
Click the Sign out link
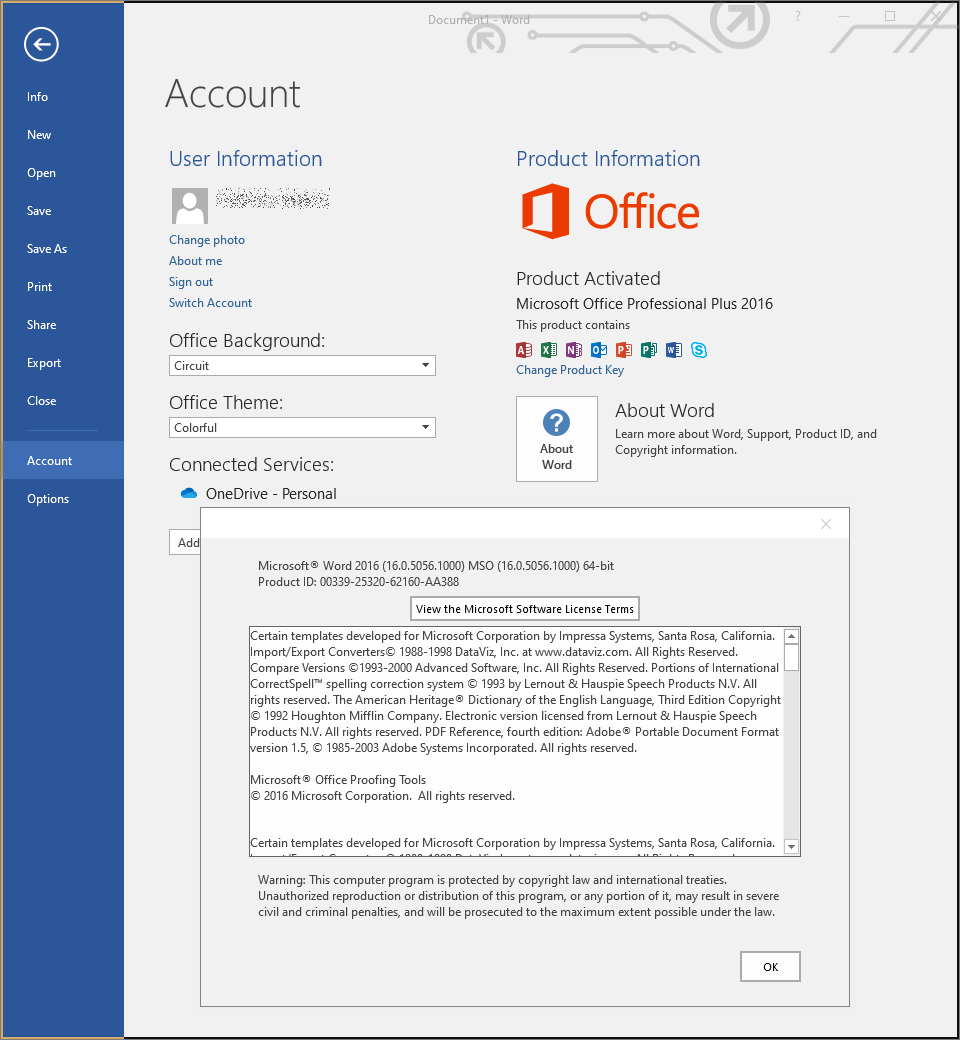190,281
